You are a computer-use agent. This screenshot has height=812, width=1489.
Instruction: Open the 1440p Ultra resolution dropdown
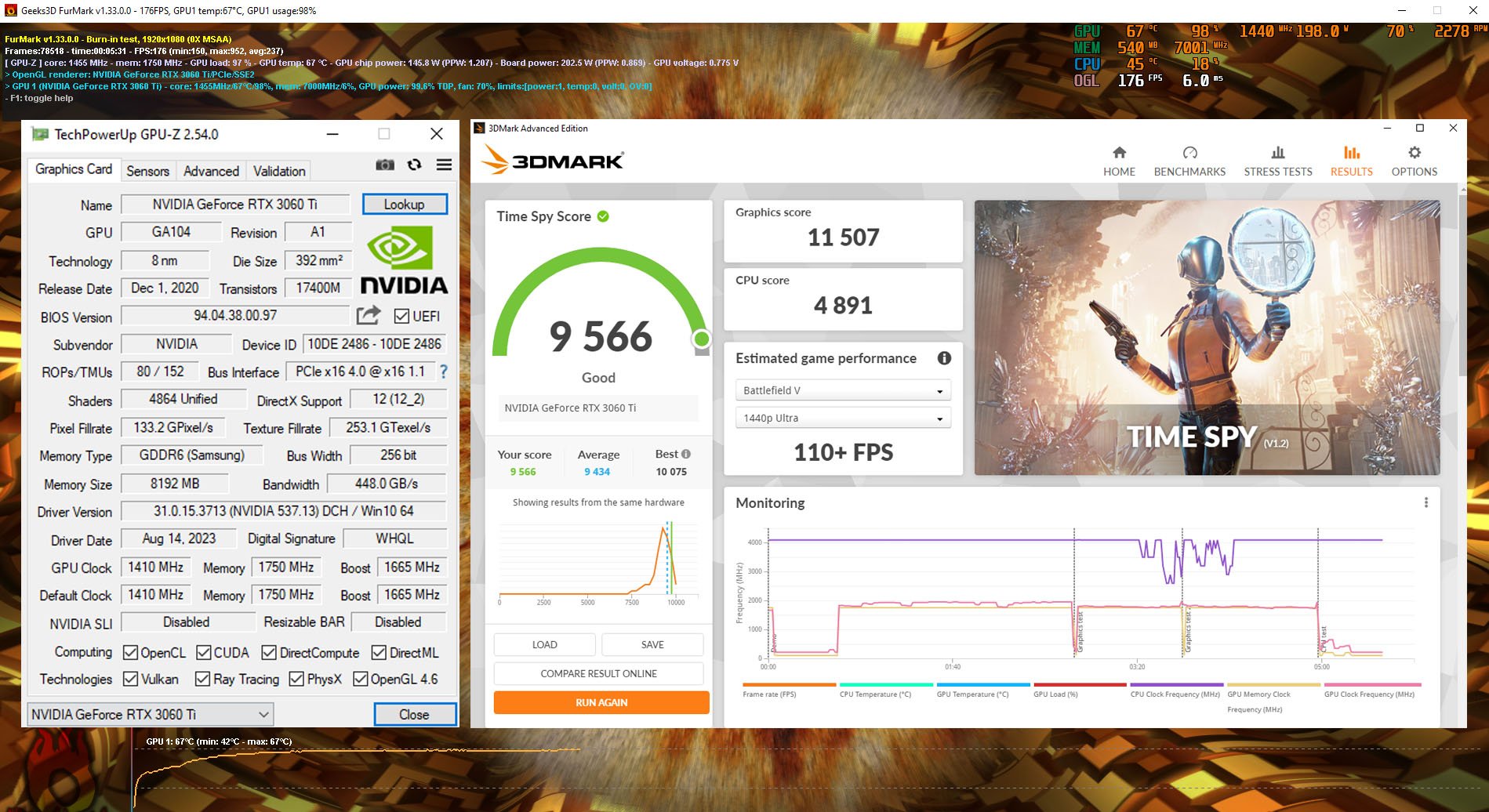(843, 418)
